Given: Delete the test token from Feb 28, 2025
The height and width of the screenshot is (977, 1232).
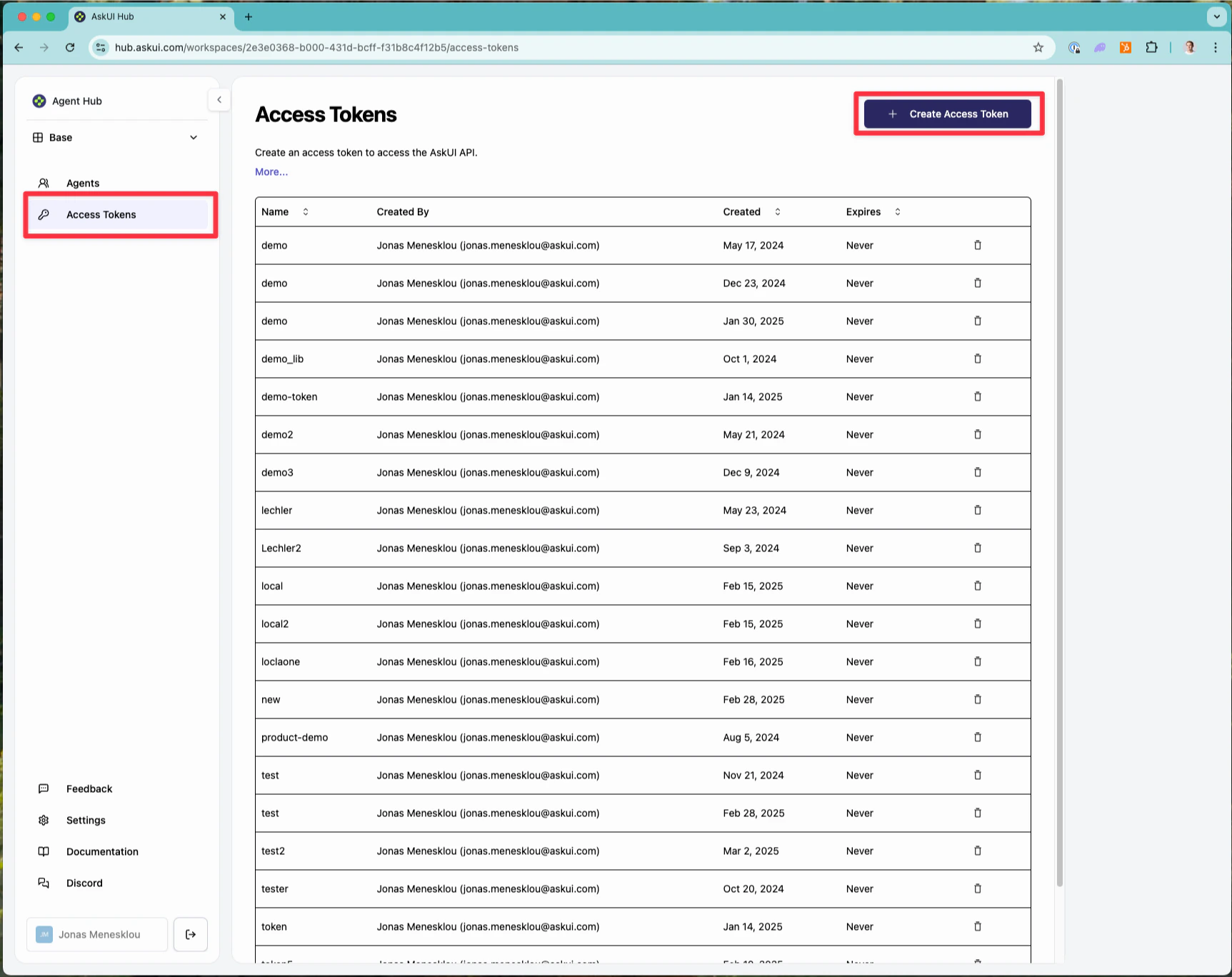Looking at the screenshot, I should pos(978,813).
